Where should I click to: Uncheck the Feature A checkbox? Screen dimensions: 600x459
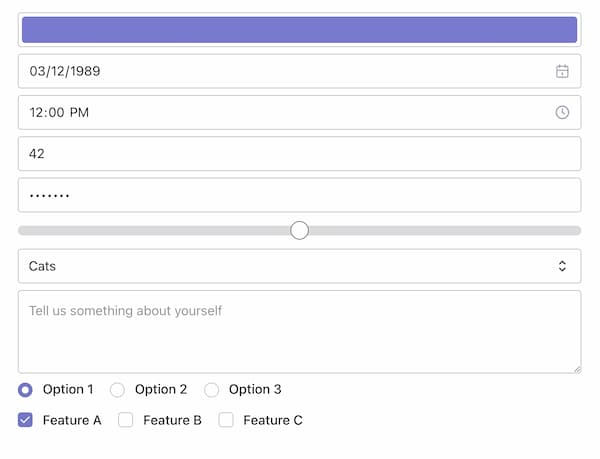tap(26, 420)
